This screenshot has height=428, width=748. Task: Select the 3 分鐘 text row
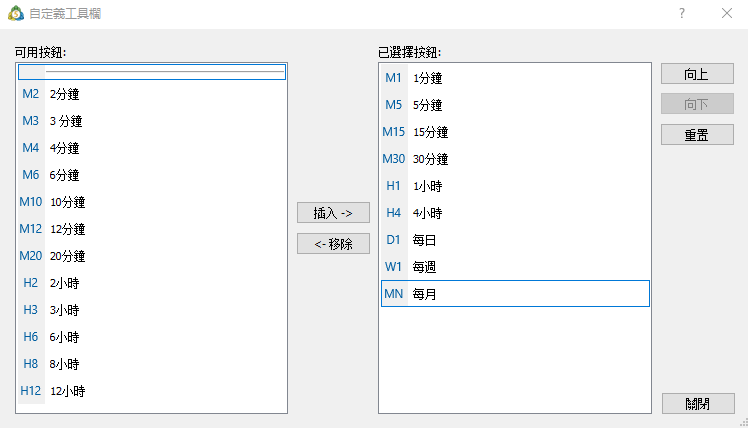pyautogui.click(x=66, y=121)
